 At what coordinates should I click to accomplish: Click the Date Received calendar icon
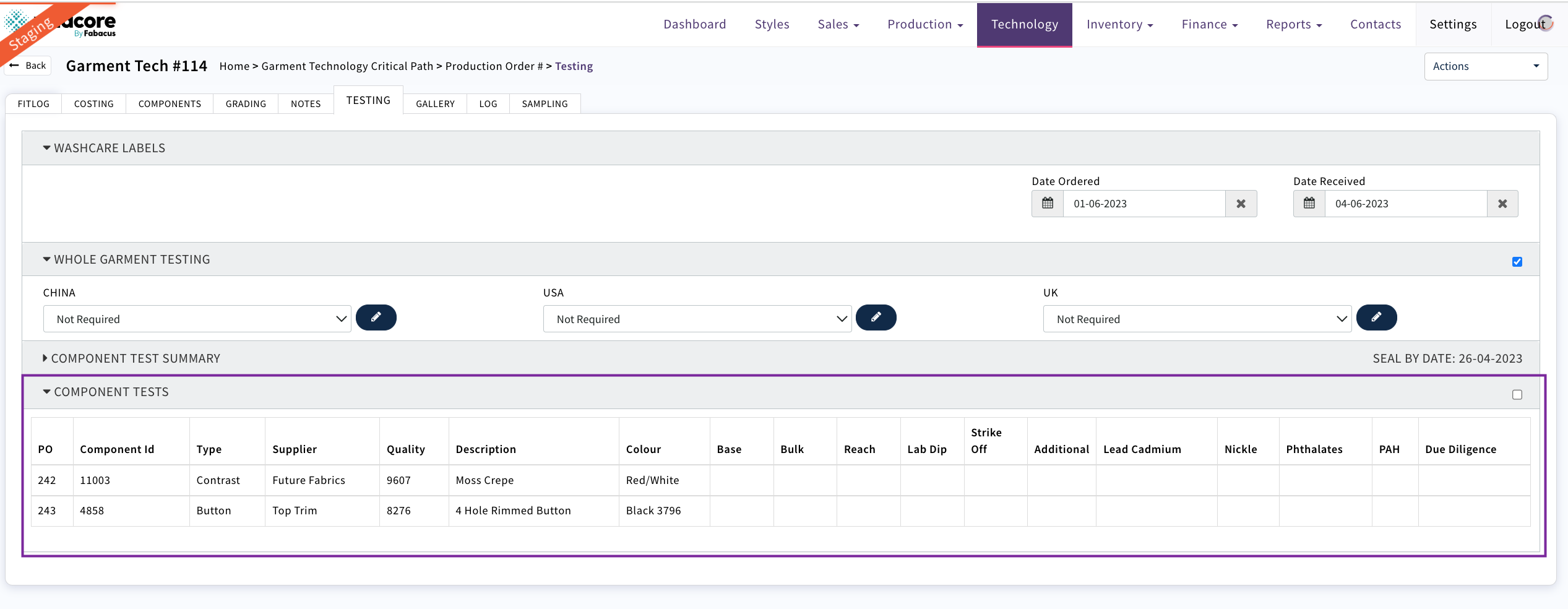coord(1309,204)
